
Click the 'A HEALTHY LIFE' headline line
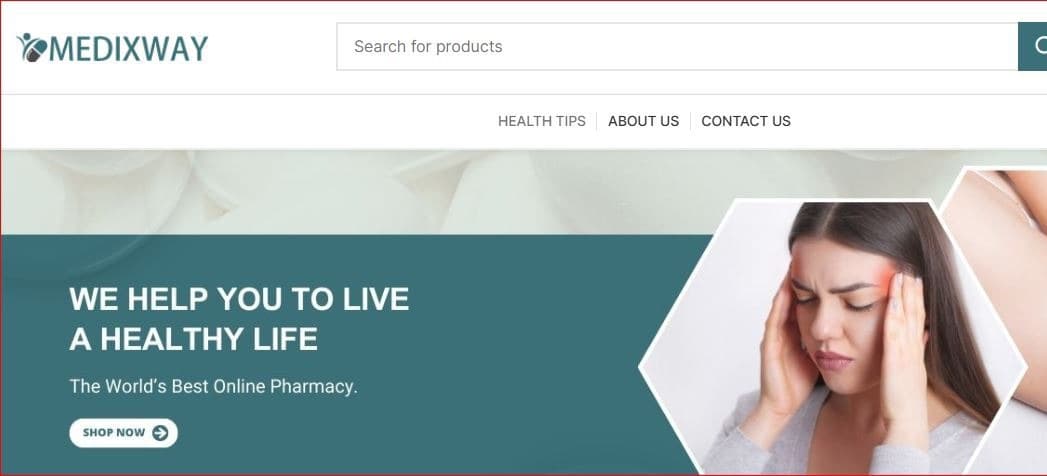tap(194, 339)
